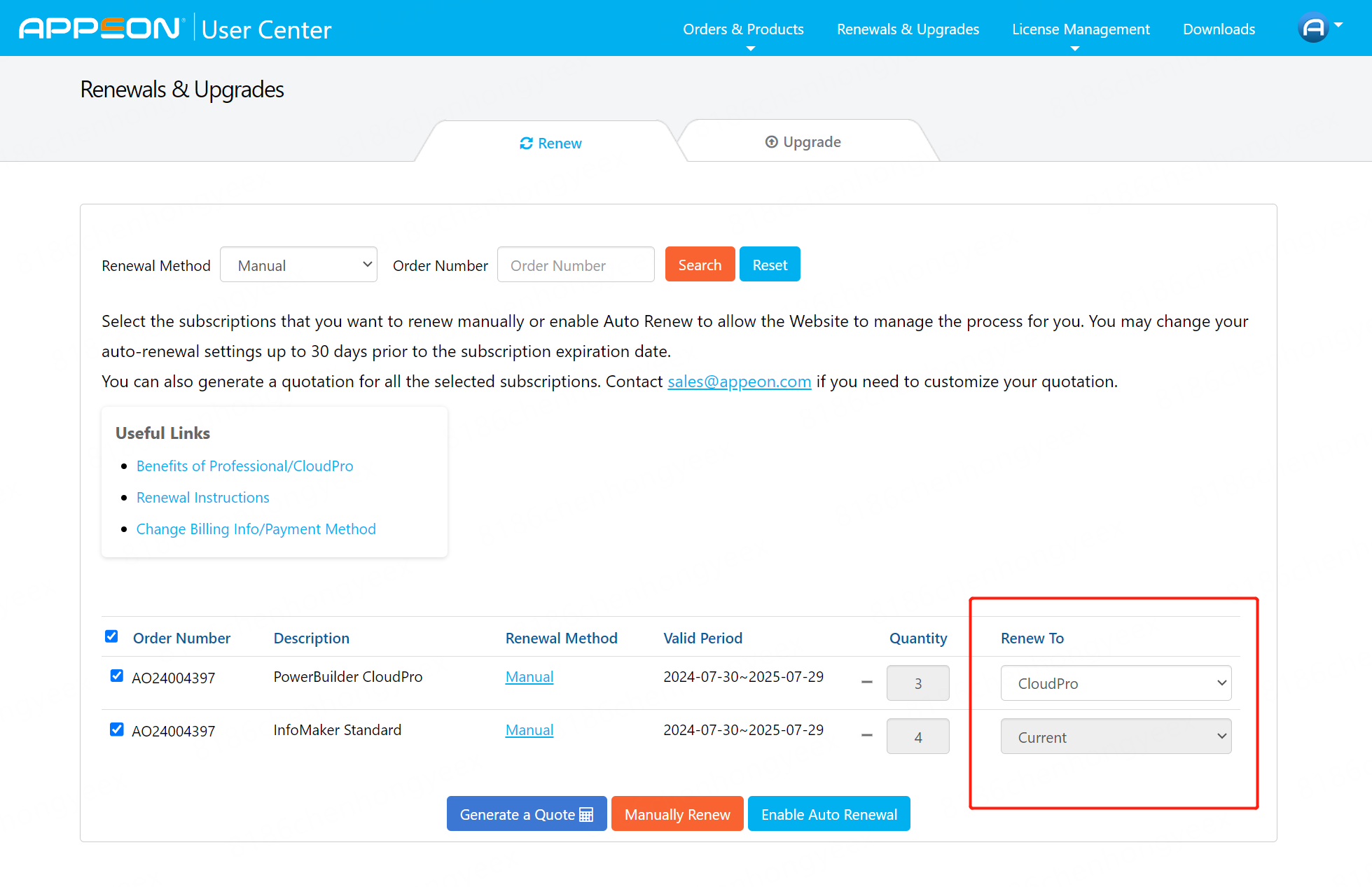Open Change Billing Info/Payment Method link
This screenshot has width=1372, height=887.
(256, 529)
